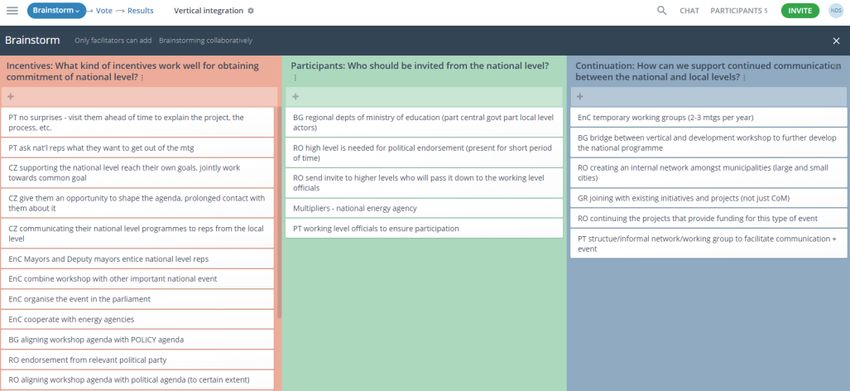Add a card to Participants column
850x391 pixels.
424,97
